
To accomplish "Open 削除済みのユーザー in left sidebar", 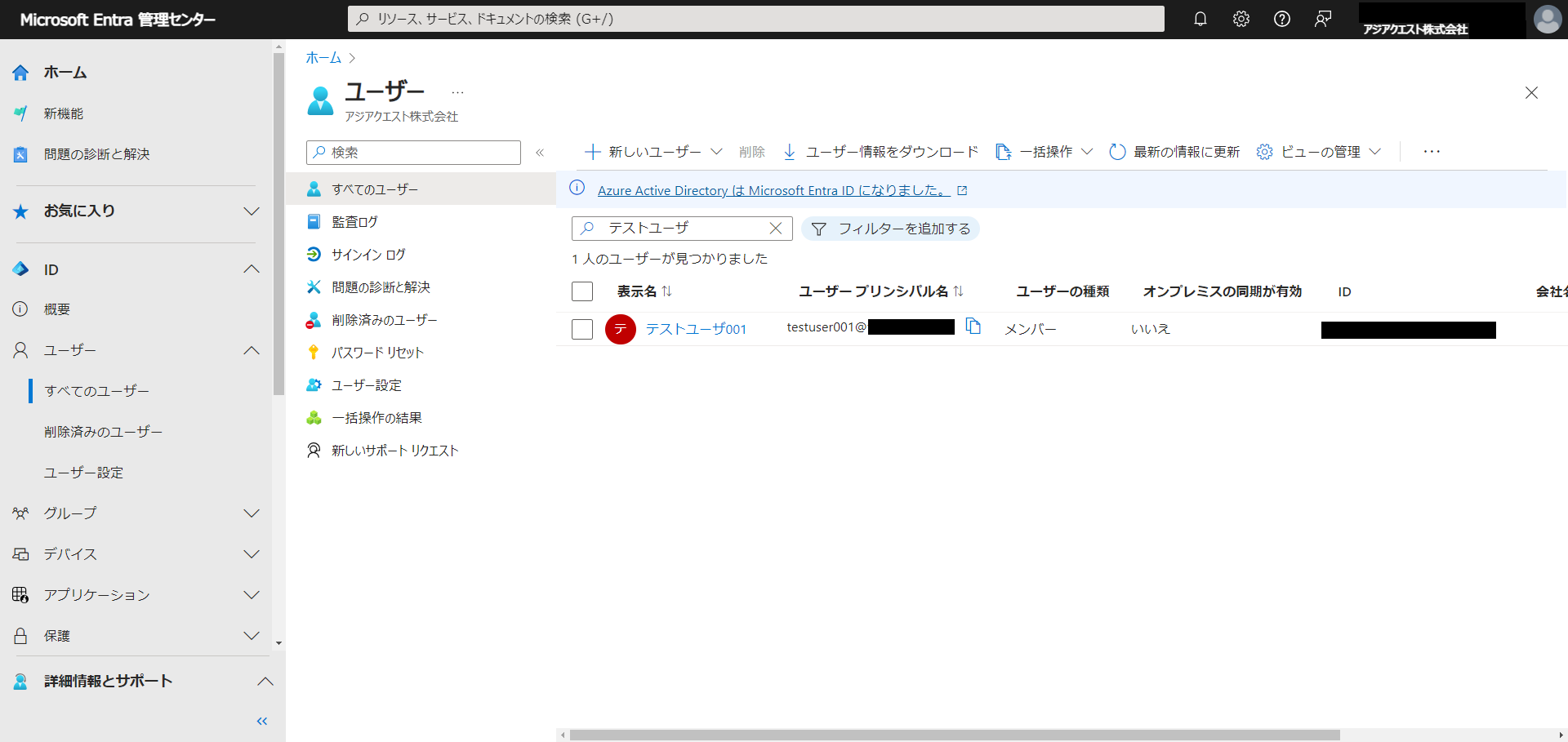I will coord(103,432).
